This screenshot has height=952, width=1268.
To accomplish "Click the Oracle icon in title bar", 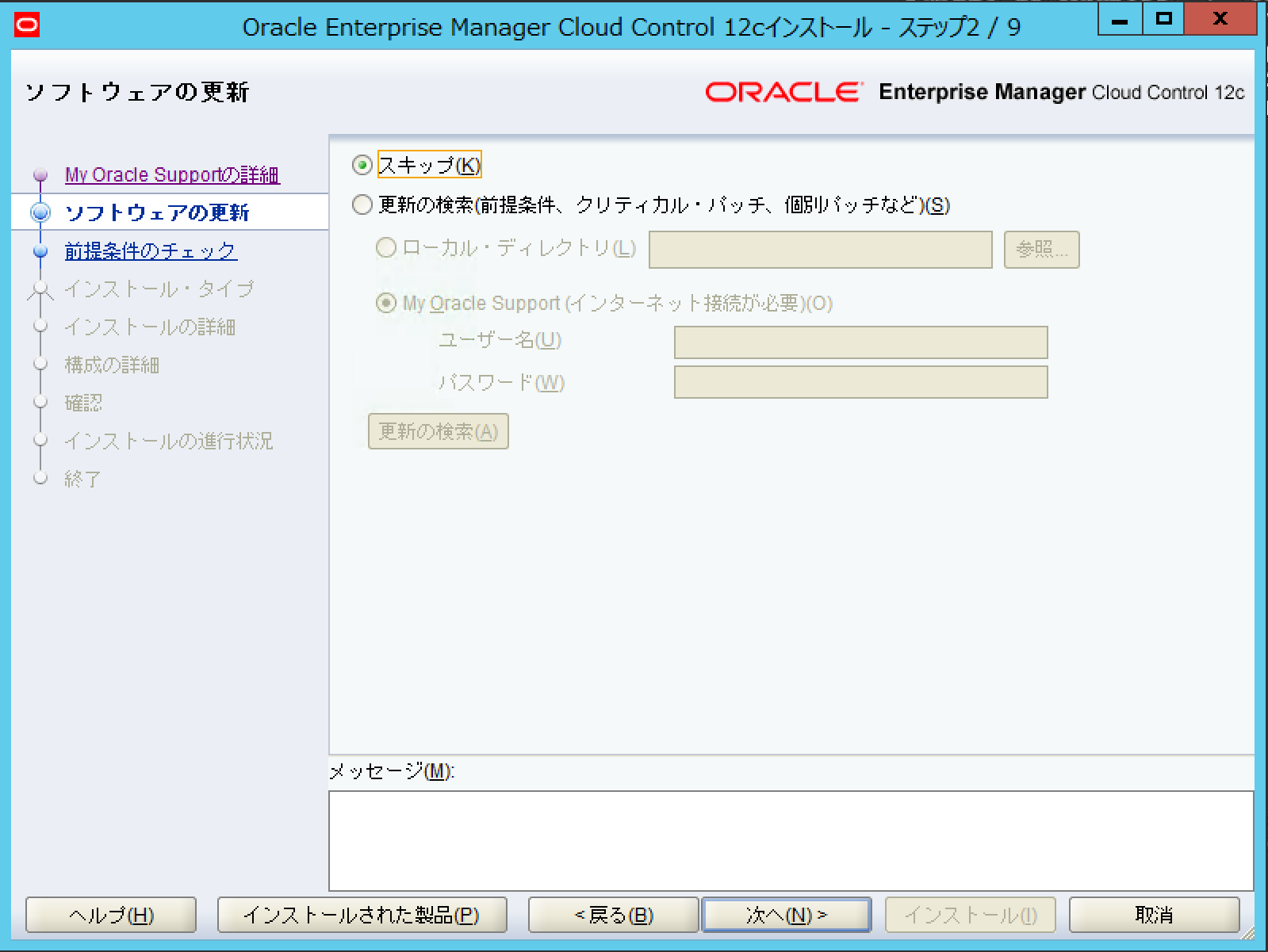I will click(27, 25).
